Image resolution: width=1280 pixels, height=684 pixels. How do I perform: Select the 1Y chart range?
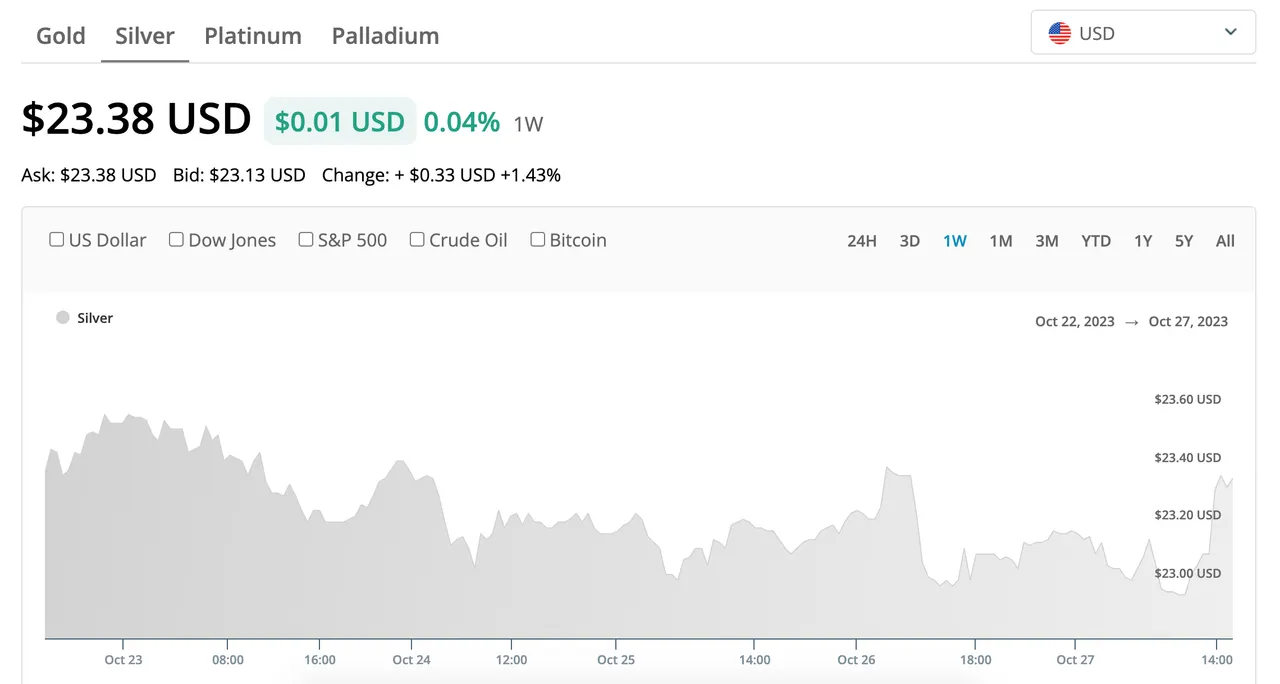[x=1143, y=241]
